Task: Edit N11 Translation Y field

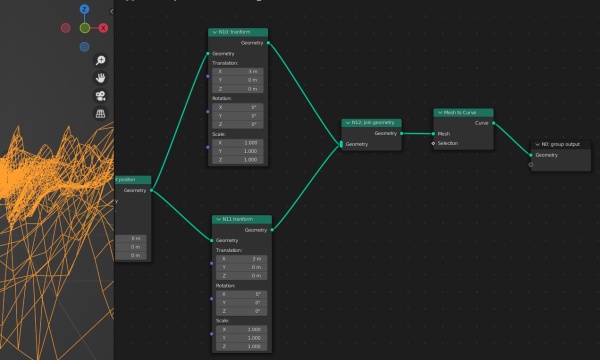Action: pyautogui.click(x=241, y=267)
